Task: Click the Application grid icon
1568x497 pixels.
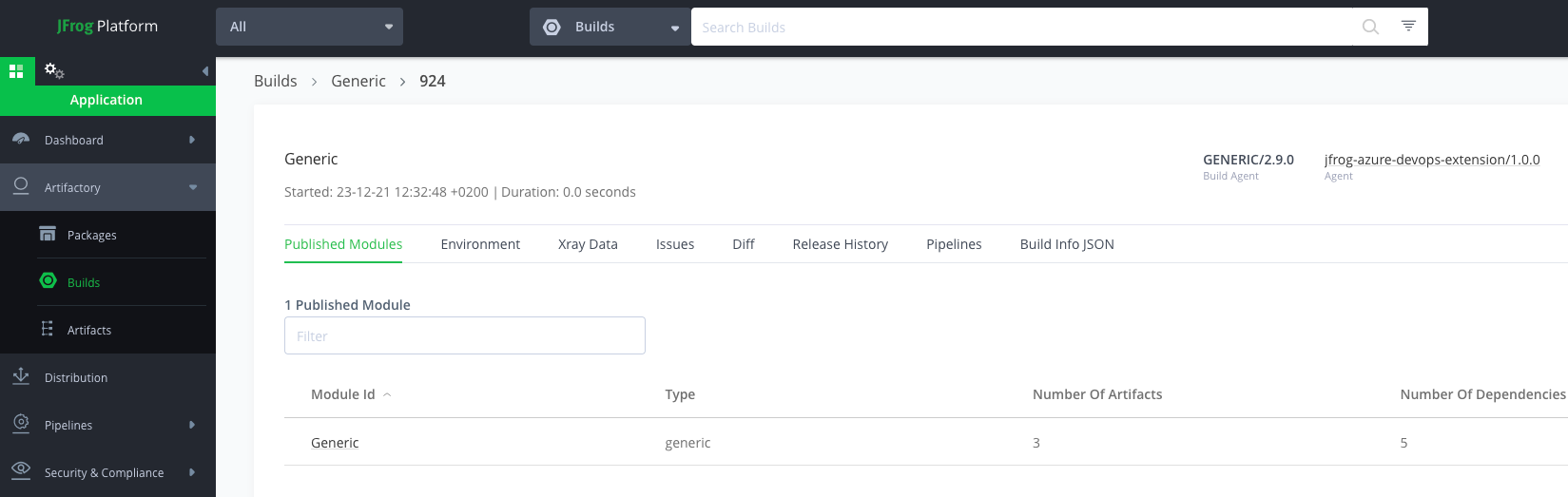Action: pyautogui.click(x=16, y=71)
